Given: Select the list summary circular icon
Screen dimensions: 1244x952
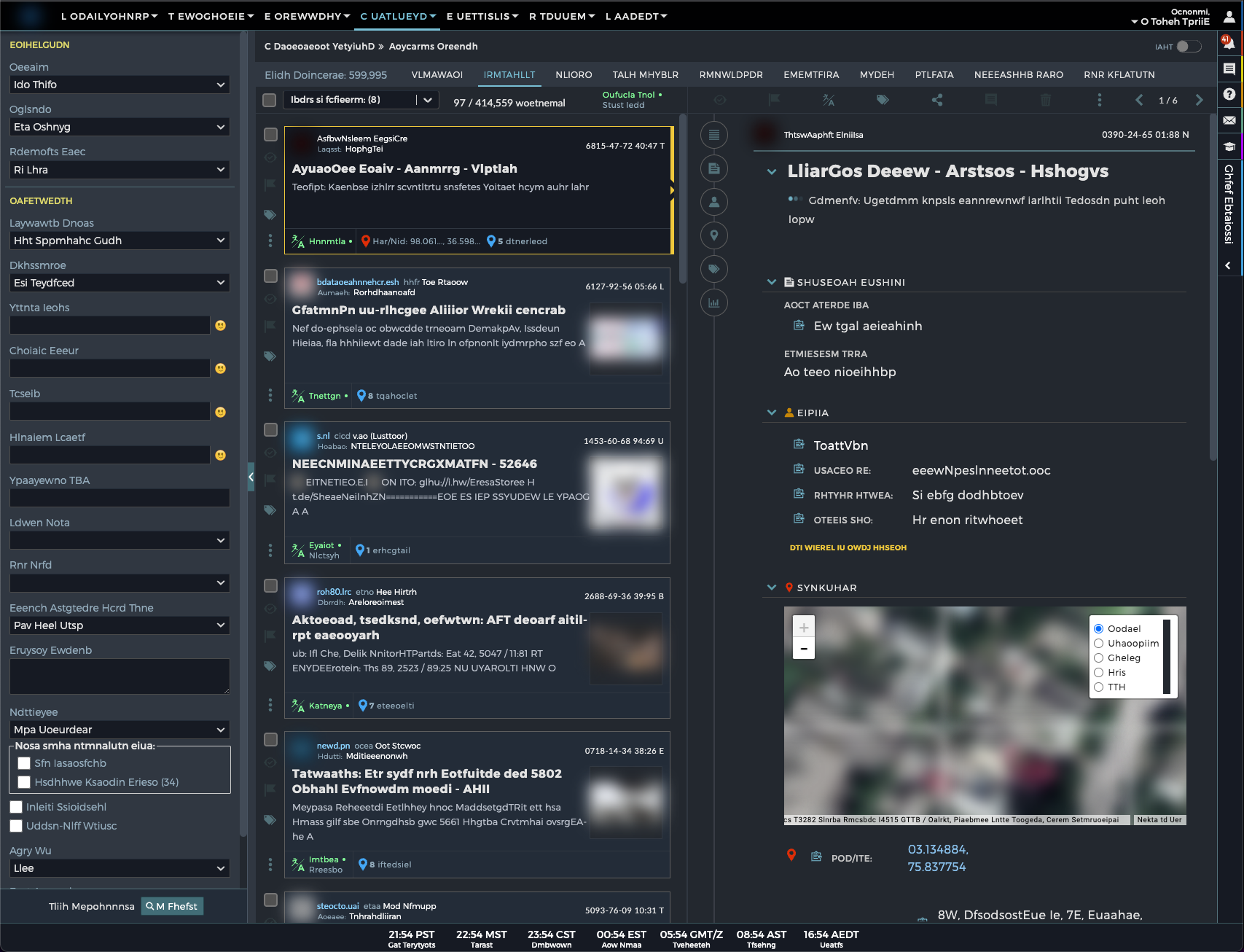Looking at the screenshot, I should click(x=714, y=135).
